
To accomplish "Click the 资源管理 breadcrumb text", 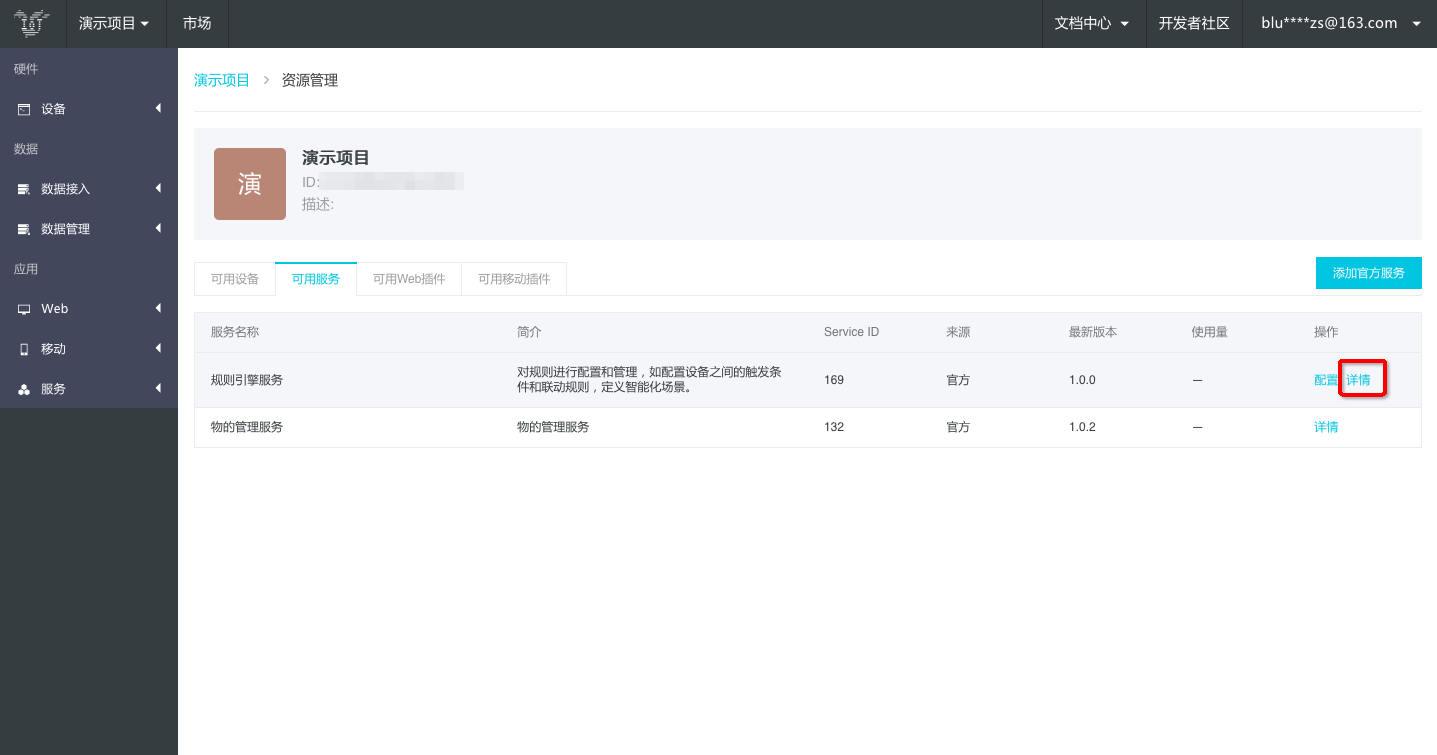I will pos(310,80).
